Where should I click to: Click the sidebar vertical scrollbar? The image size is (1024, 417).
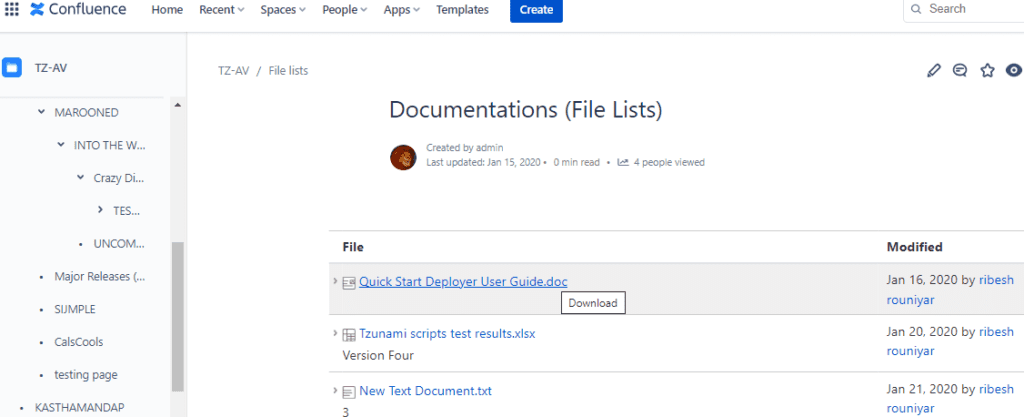pos(178,317)
